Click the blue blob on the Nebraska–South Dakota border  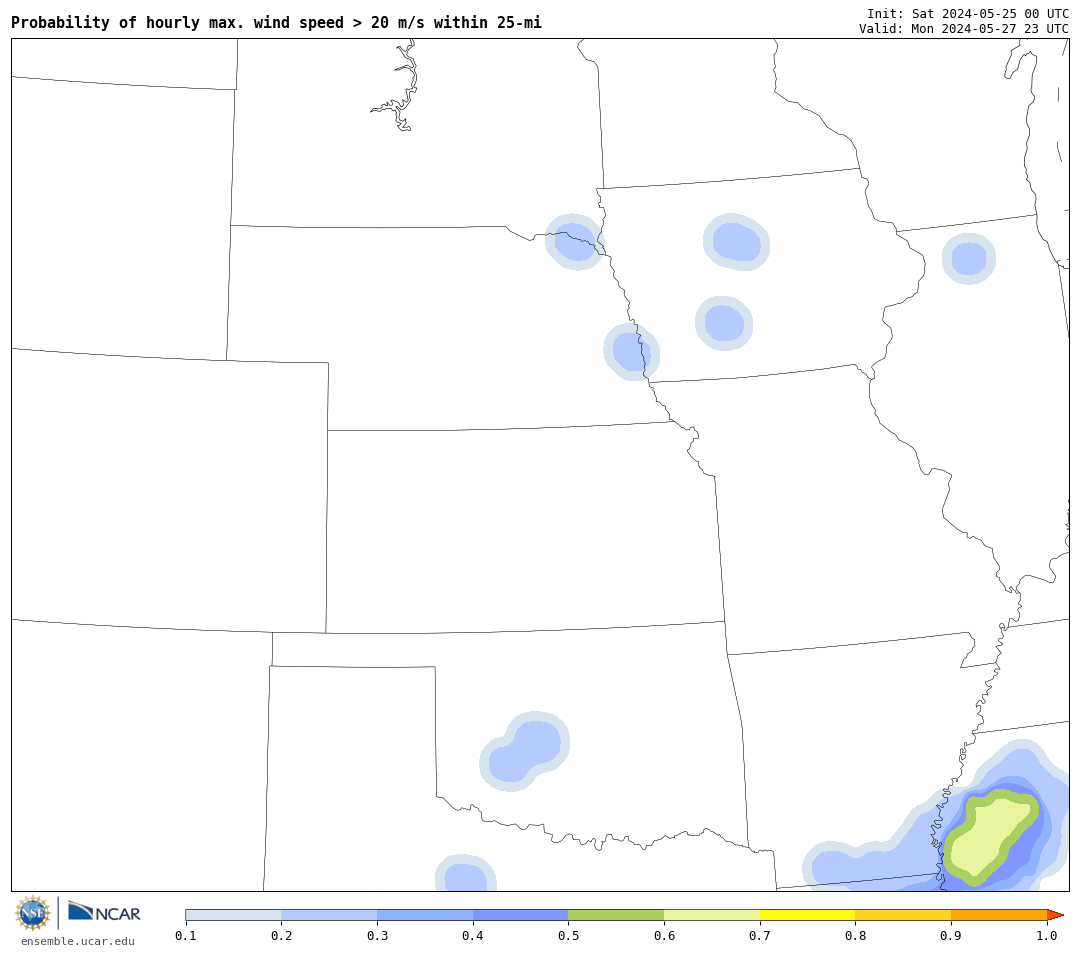pos(574,242)
